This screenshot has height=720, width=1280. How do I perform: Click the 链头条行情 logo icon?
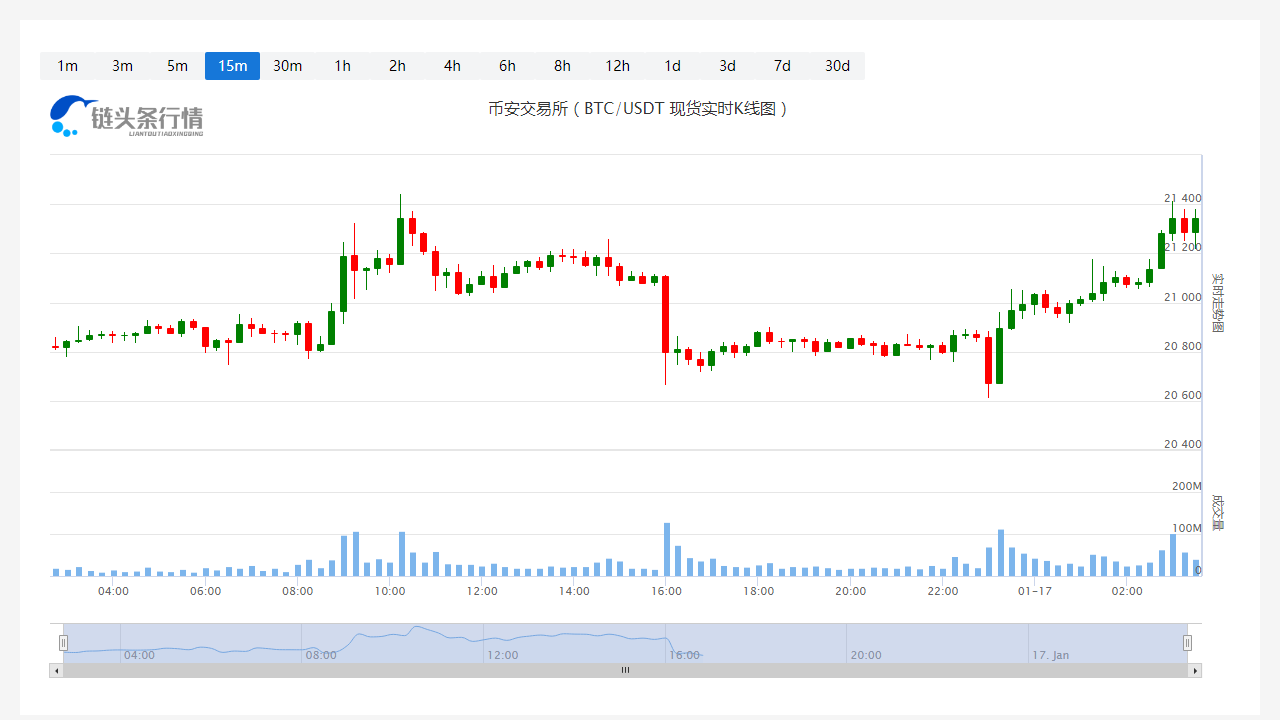pyautogui.click(x=73, y=115)
